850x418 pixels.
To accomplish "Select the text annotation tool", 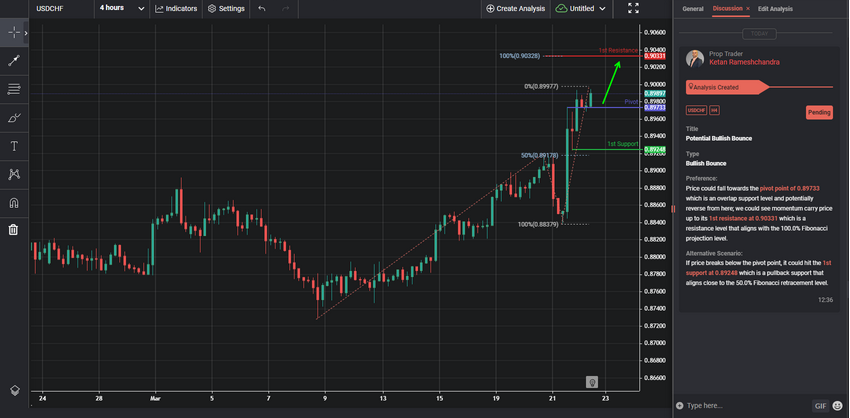I will click(14, 146).
